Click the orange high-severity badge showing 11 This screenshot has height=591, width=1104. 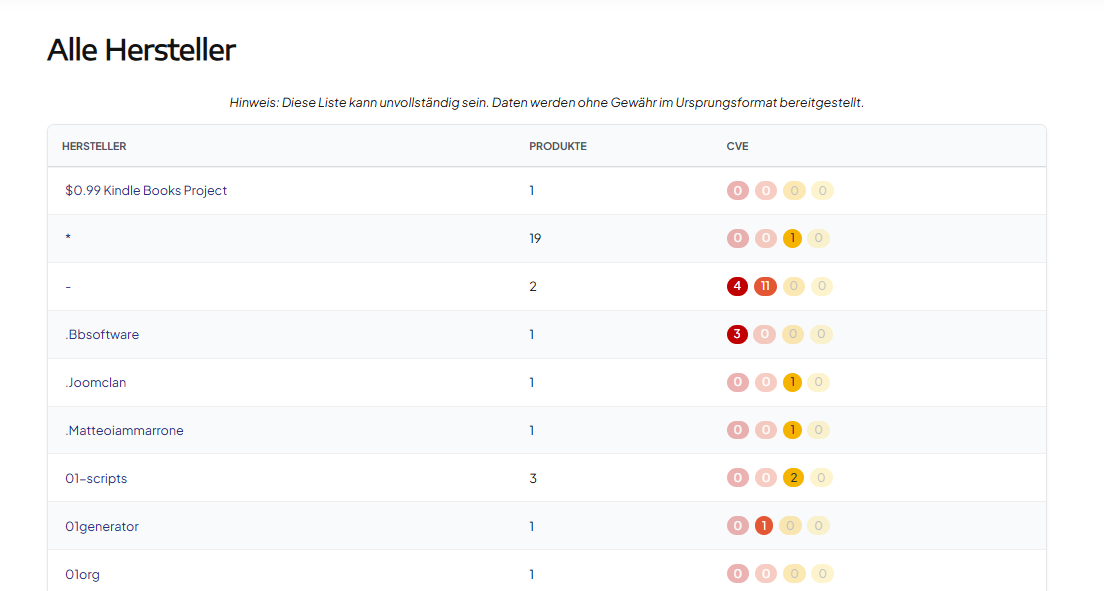pos(765,286)
